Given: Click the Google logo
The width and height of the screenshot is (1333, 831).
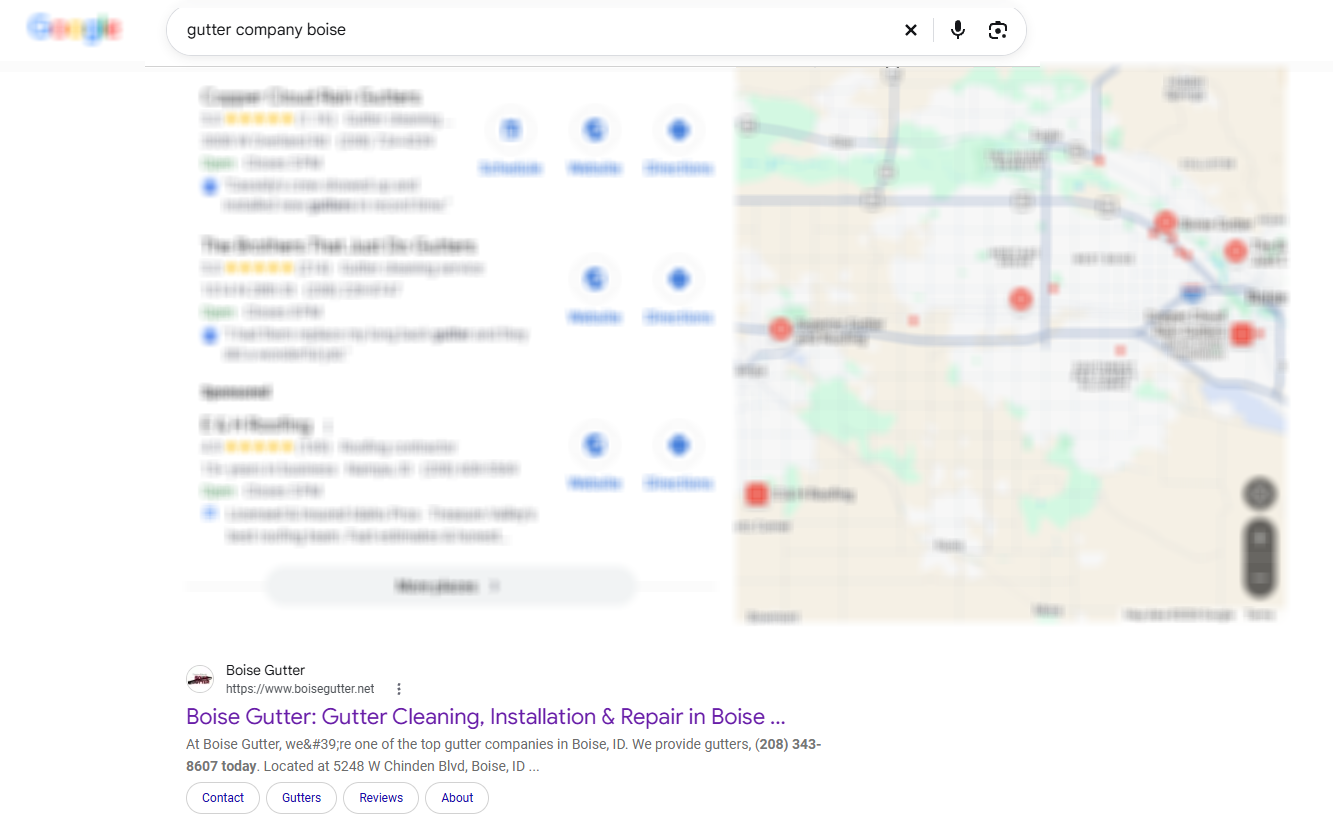Looking at the screenshot, I should [75, 29].
